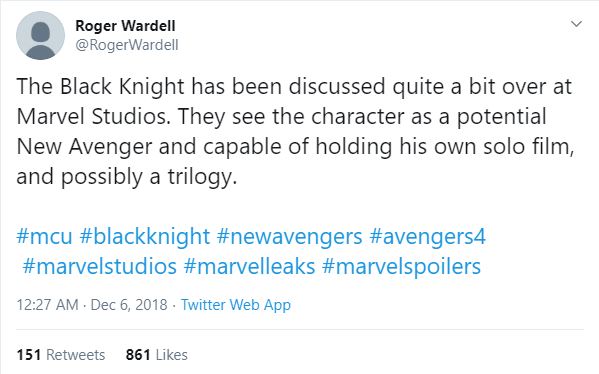Open the Roger Wardell display name
The height and width of the screenshot is (374, 599).
pyautogui.click(x=125, y=26)
